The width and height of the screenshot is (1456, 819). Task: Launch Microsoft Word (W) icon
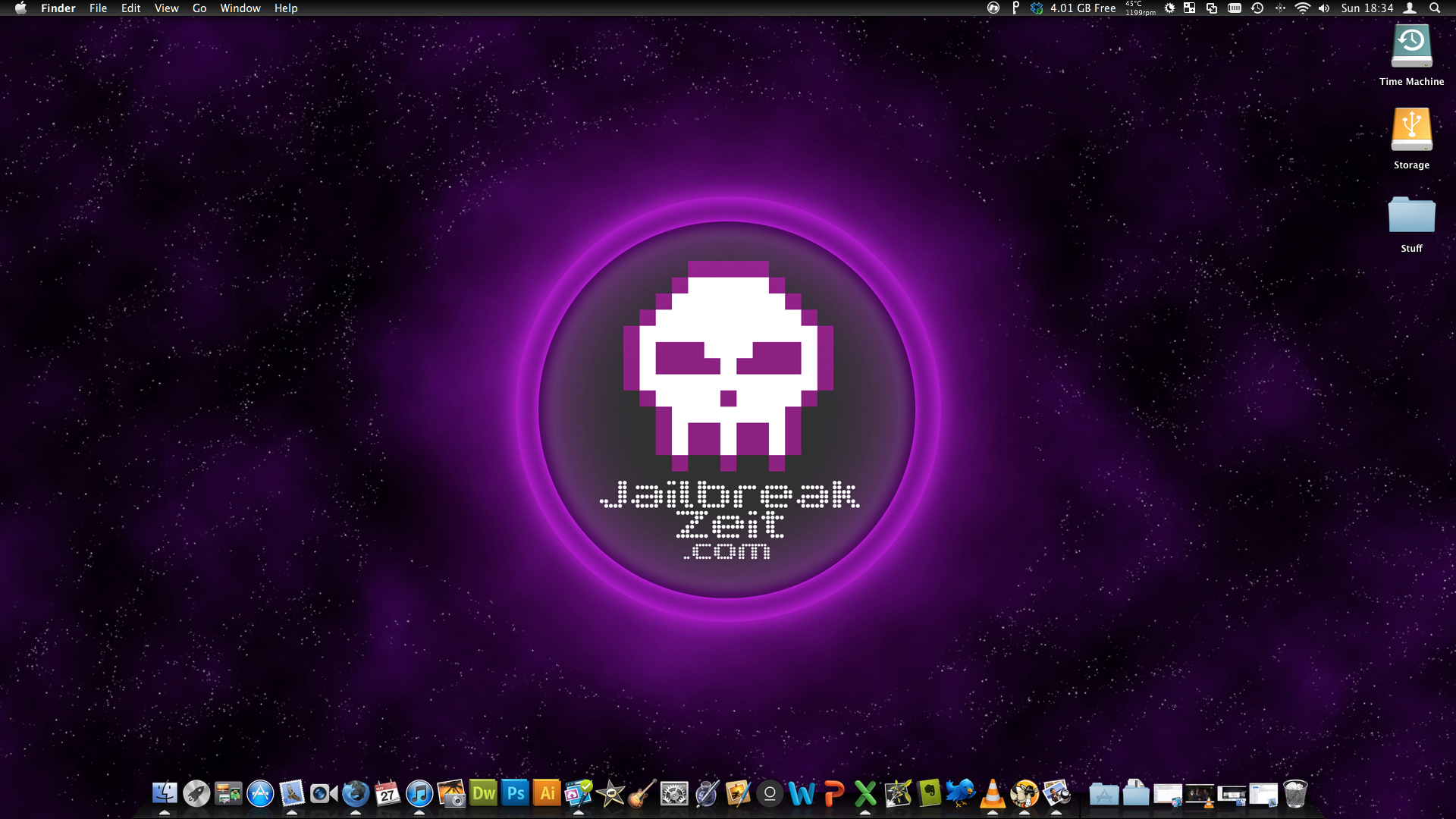coord(802,794)
